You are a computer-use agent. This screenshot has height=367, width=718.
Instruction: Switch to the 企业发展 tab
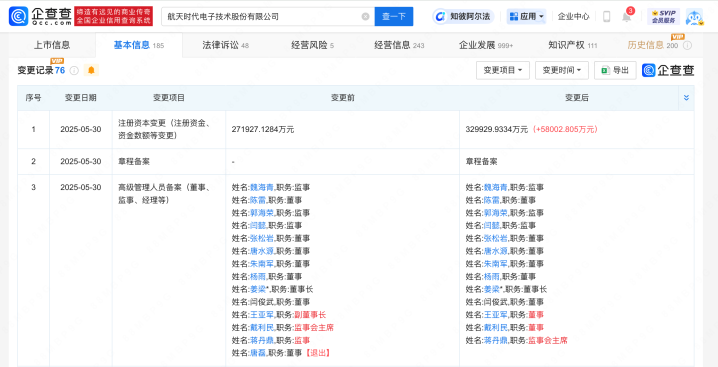point(486,45)
